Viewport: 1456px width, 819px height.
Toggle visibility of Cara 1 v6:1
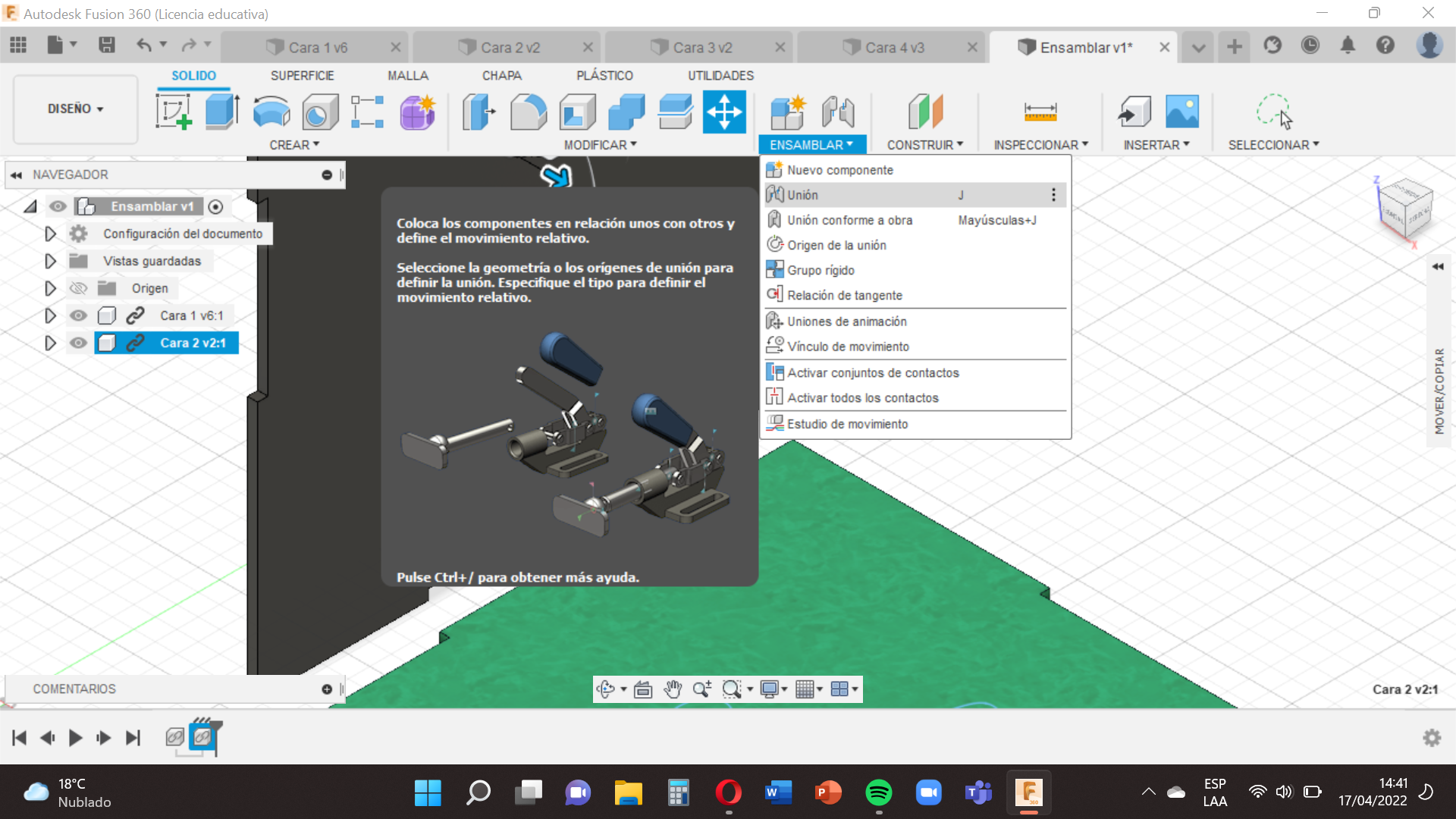tap(78, 315)
